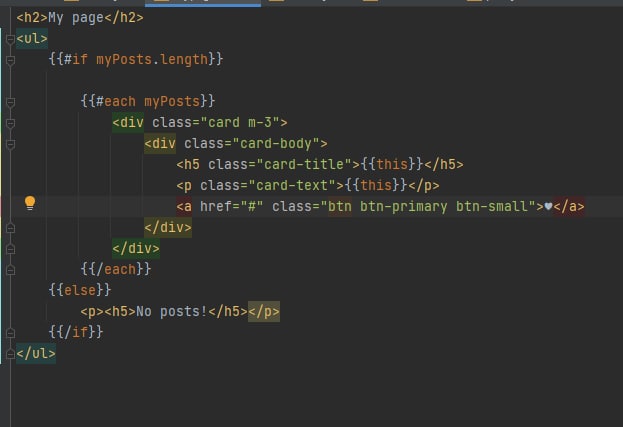Click 'btn-primary' in the anchor class

pyautogui.click(x=404, y=207)
